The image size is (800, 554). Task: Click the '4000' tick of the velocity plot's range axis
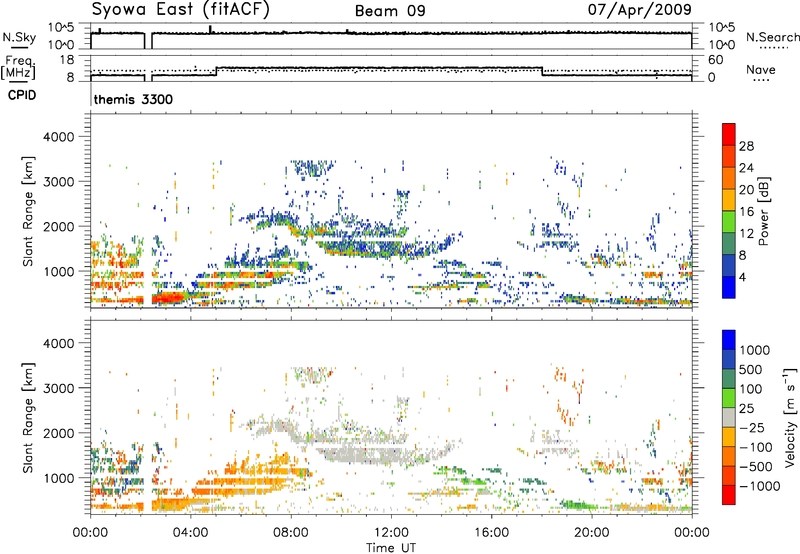point(58,343)
